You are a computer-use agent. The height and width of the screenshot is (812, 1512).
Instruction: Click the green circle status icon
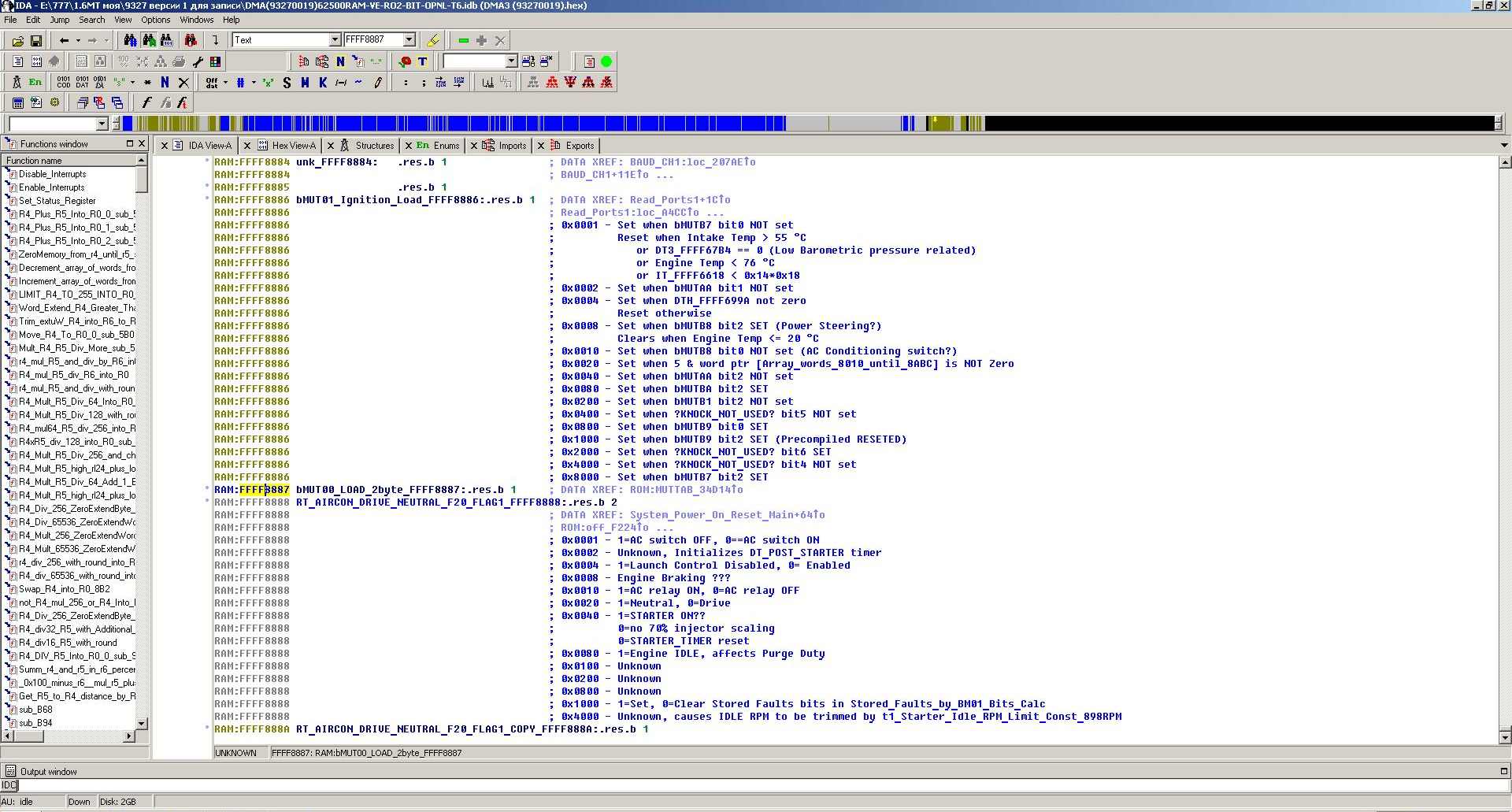[x=606, y=61]
